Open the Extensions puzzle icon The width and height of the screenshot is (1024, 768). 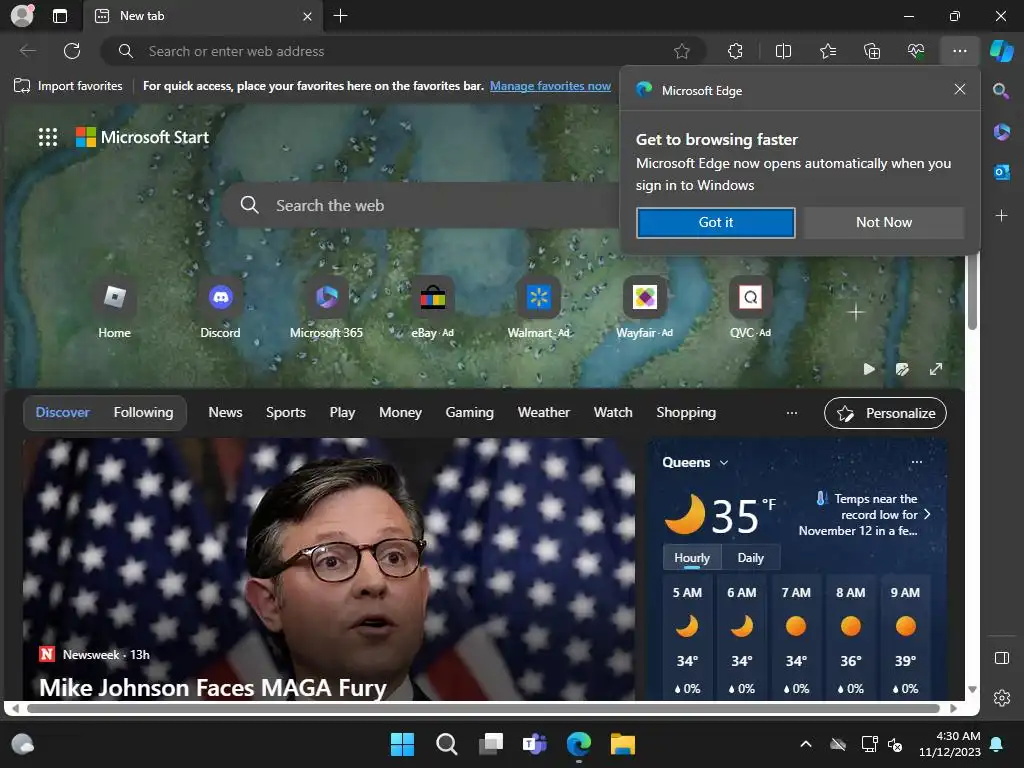click(x=735, y=51)
